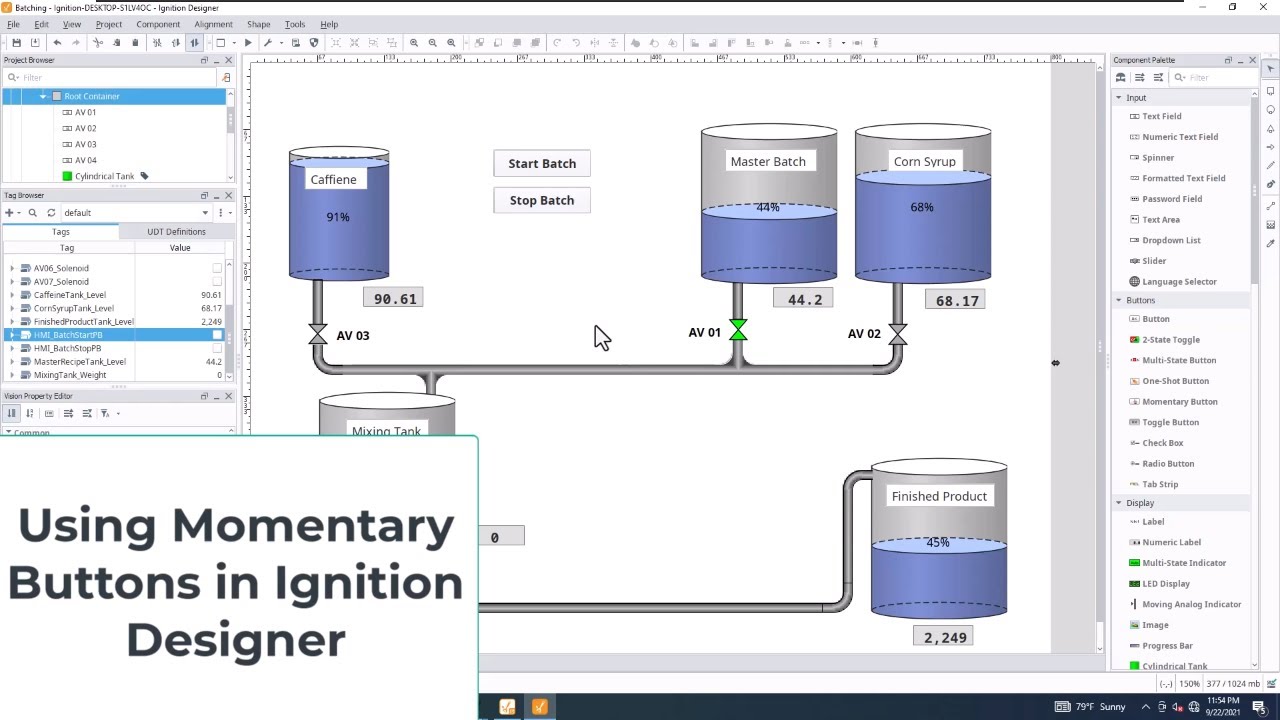Expand the CaffeineTank_Level tag
This screenshot has width=1280, height=720.
12,295
